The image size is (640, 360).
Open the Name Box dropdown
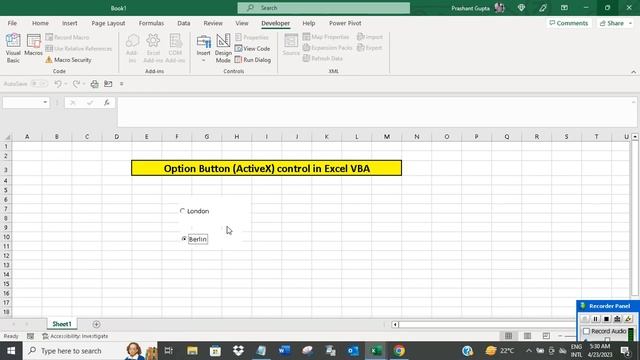[x=45, y=102]
